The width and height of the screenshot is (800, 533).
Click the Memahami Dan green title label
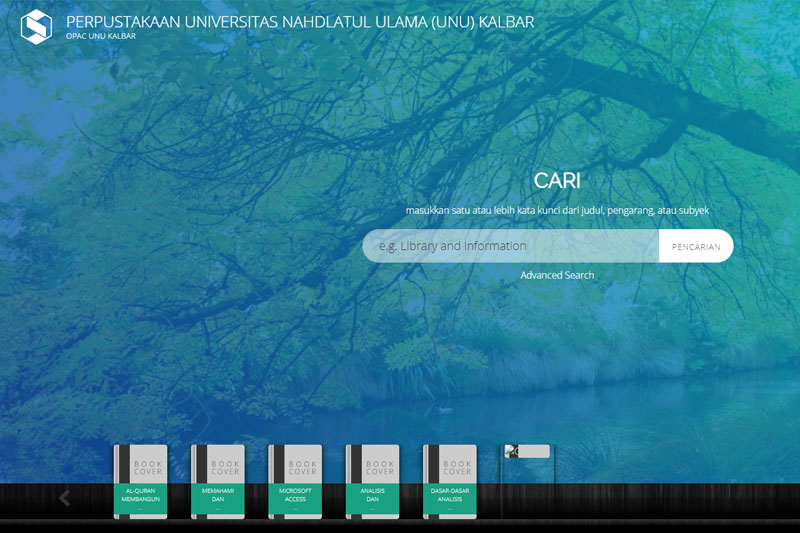pos(219,499)
